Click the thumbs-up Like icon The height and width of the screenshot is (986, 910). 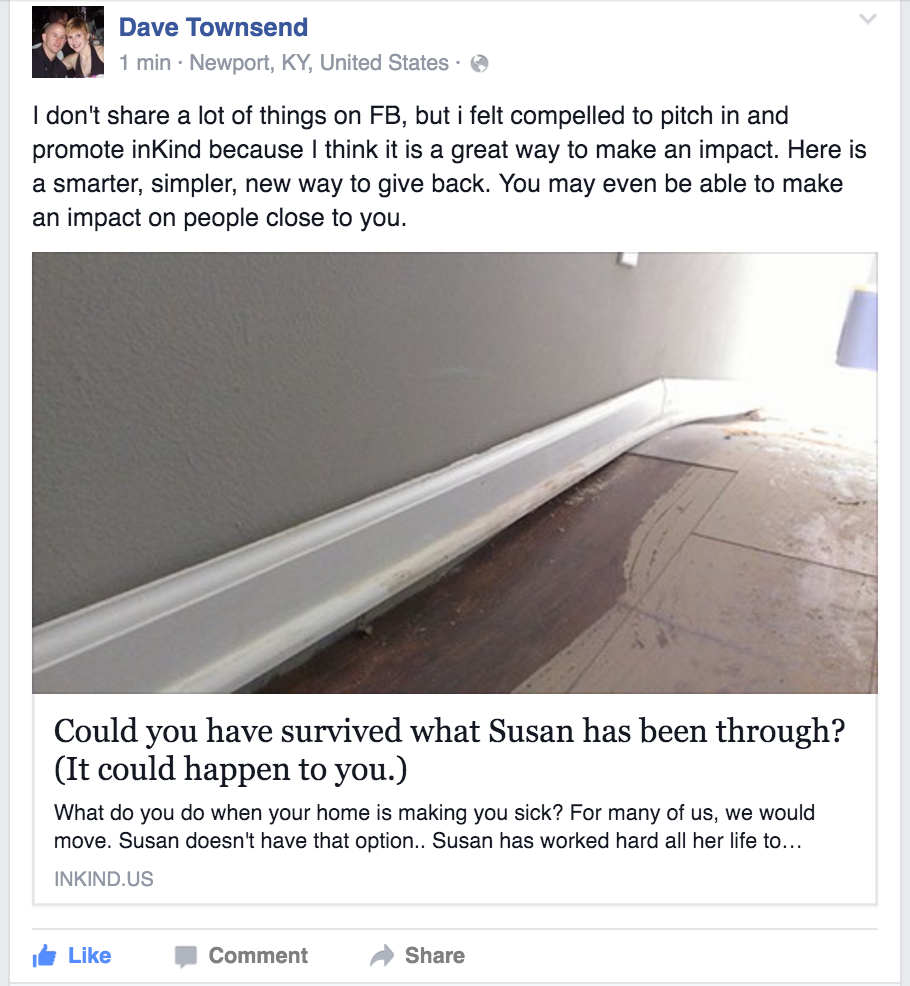[45, 956]
